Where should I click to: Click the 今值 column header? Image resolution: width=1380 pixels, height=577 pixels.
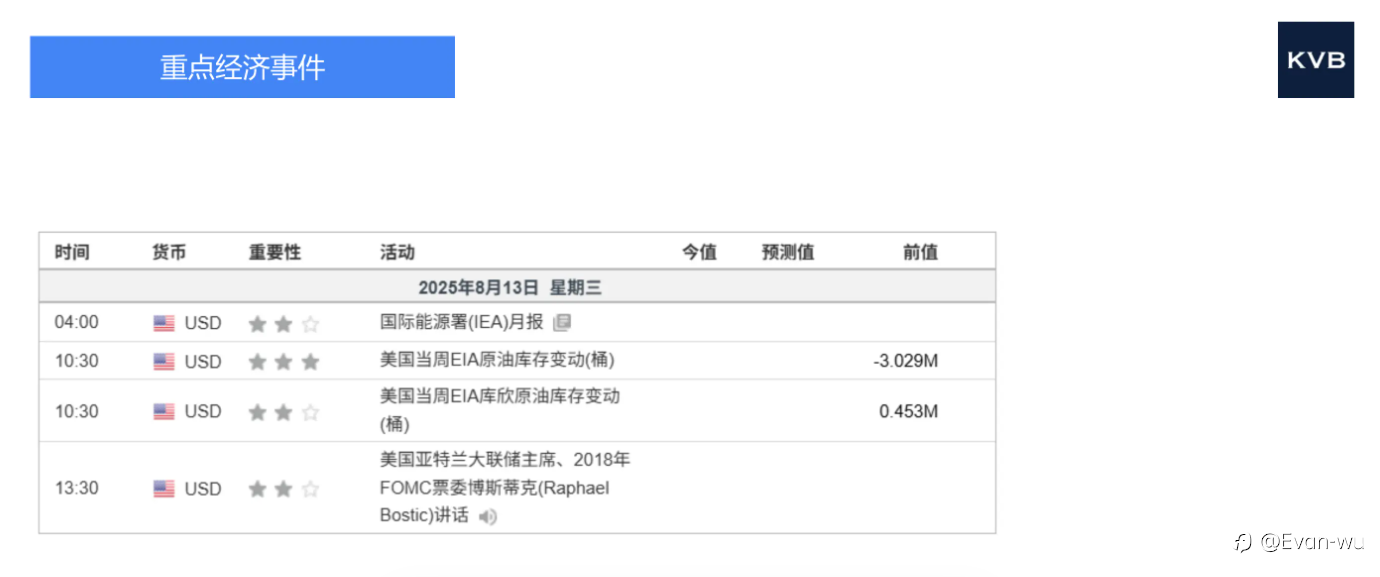699,252
